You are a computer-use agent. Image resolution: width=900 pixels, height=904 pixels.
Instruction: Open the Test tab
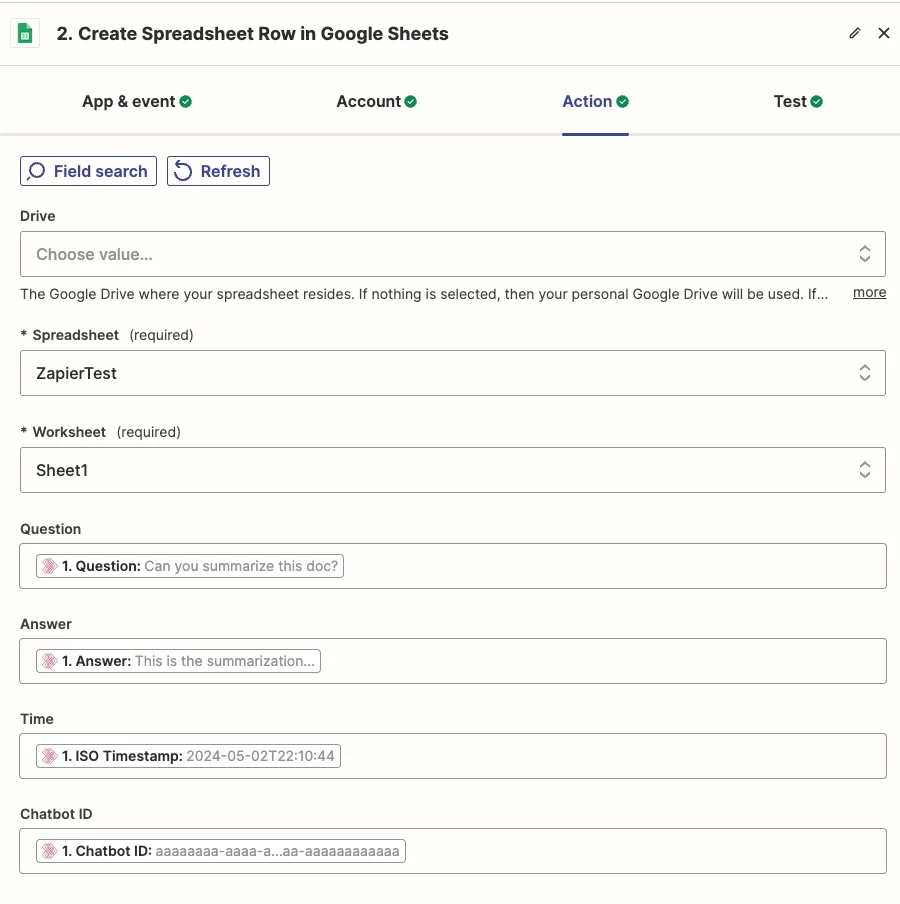790,102
